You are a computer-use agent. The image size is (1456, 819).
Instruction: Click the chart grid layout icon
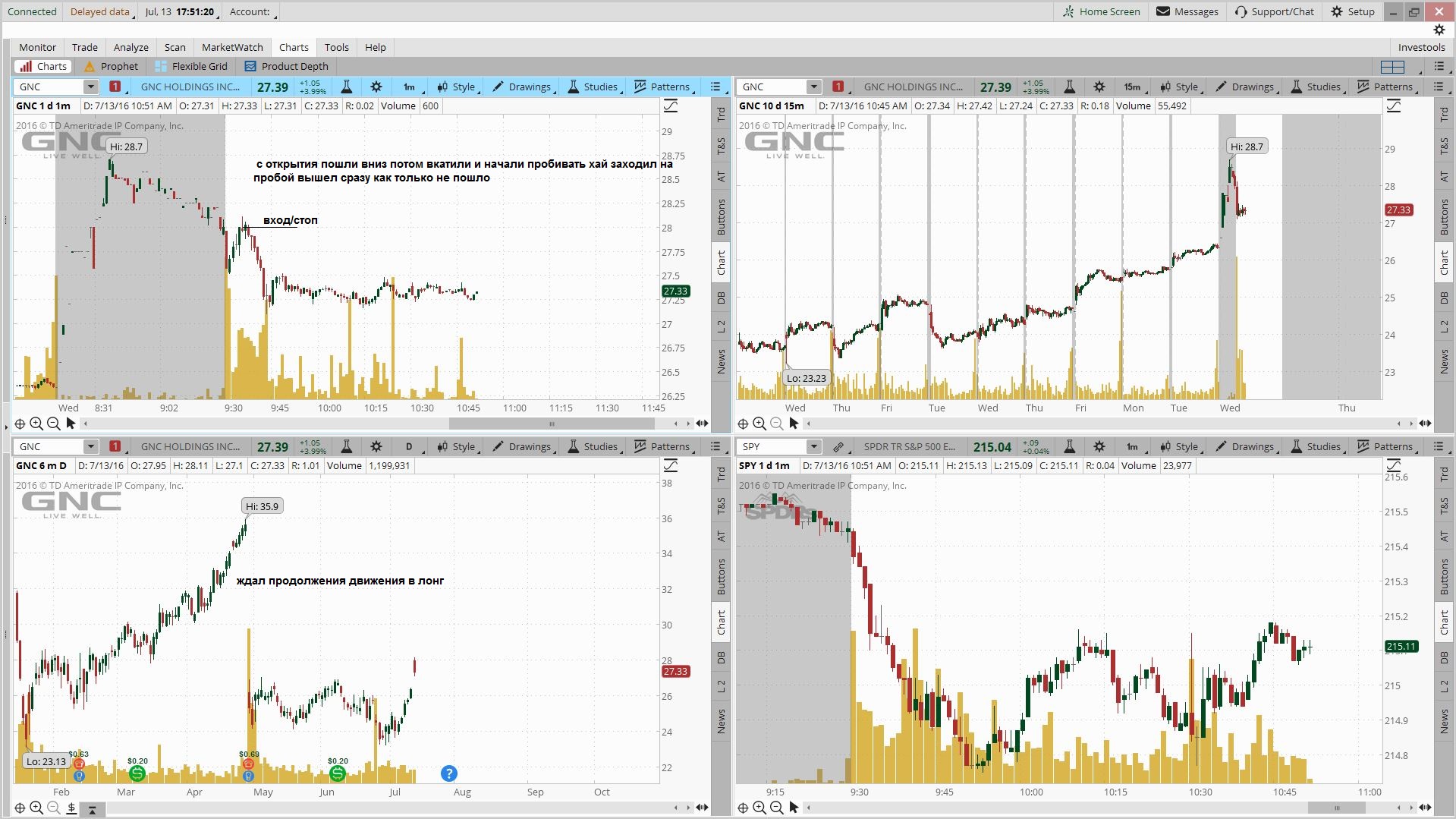(x=1393, y=67)
